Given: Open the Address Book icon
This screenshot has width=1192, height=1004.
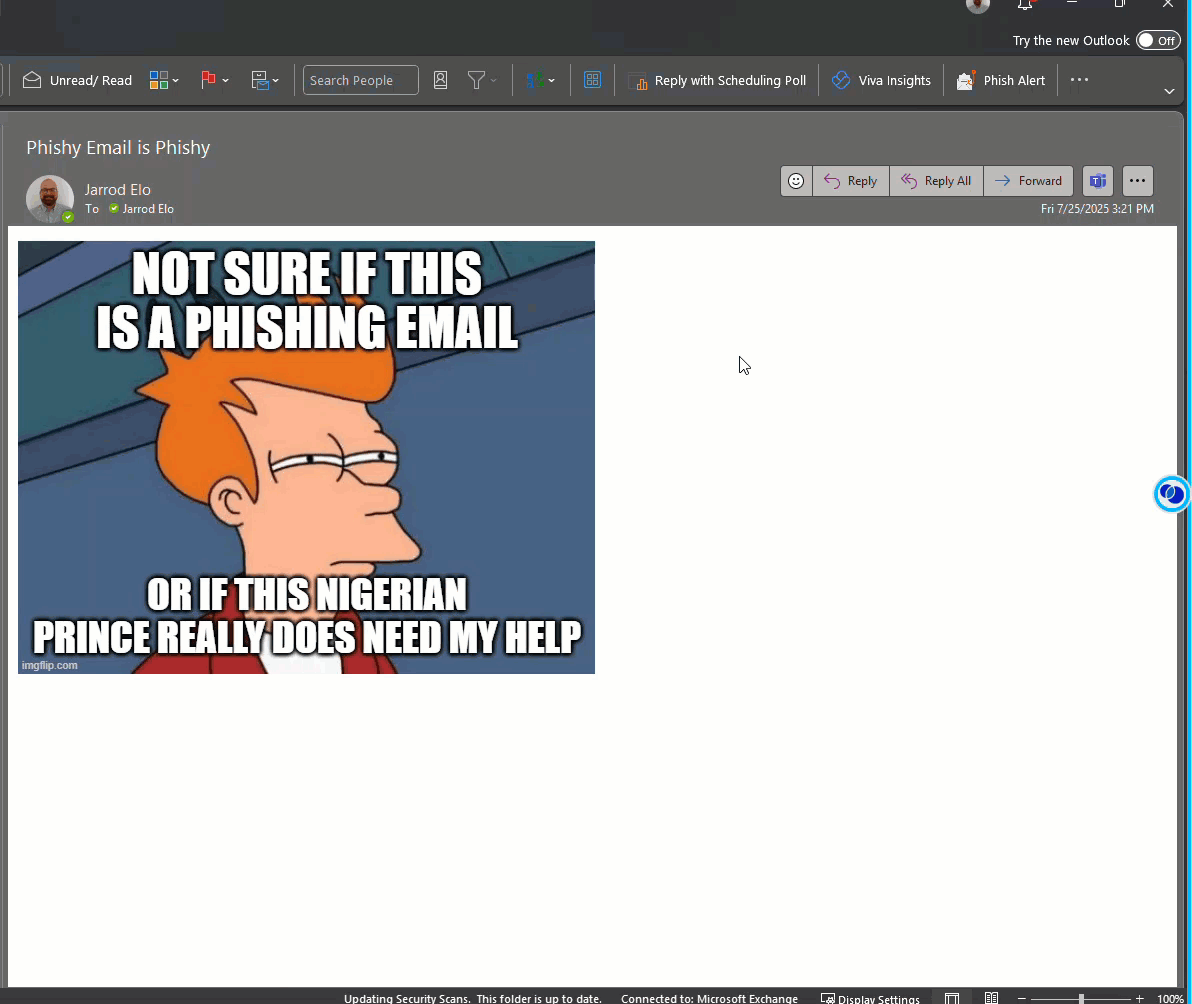Looking at the screenshot, I should (440, 81).
